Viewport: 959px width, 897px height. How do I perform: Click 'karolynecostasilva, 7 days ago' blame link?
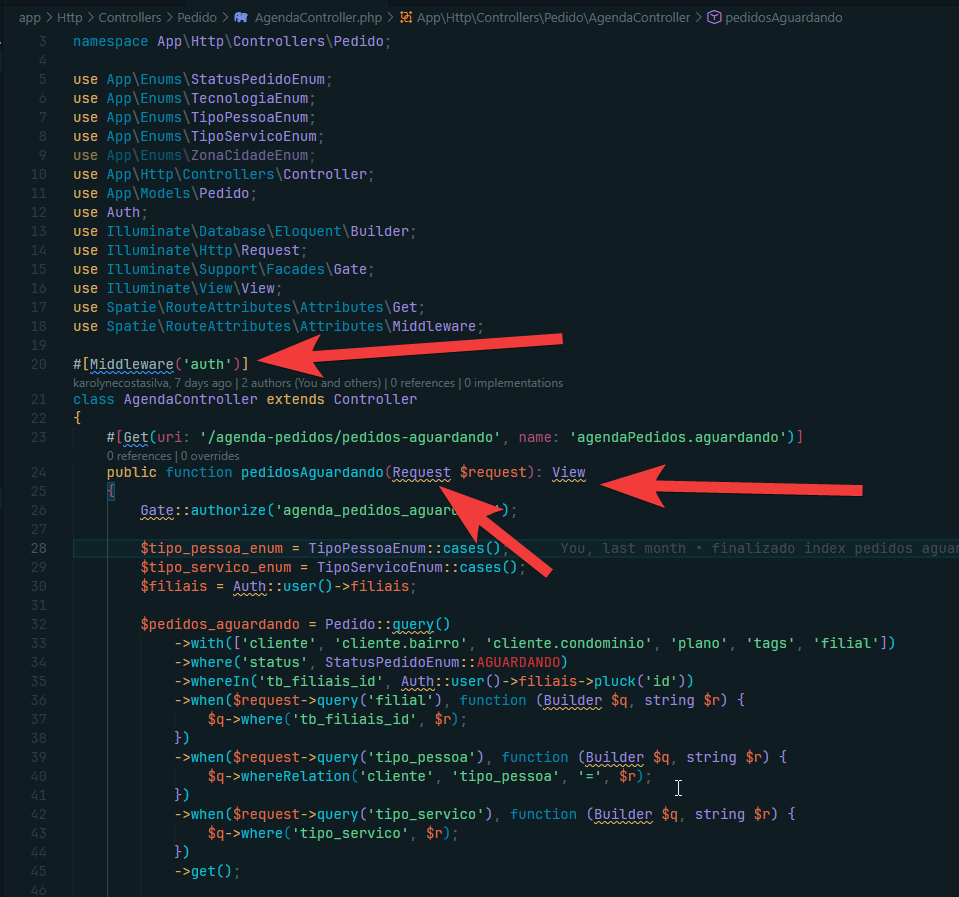[x=152, y=382]
